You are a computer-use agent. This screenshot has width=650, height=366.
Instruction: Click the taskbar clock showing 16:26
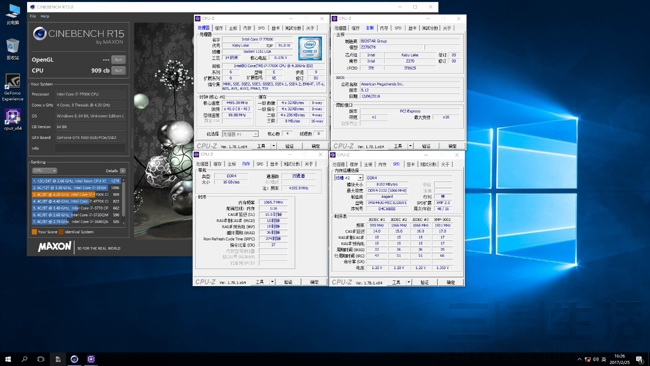(x=619, y=359)
